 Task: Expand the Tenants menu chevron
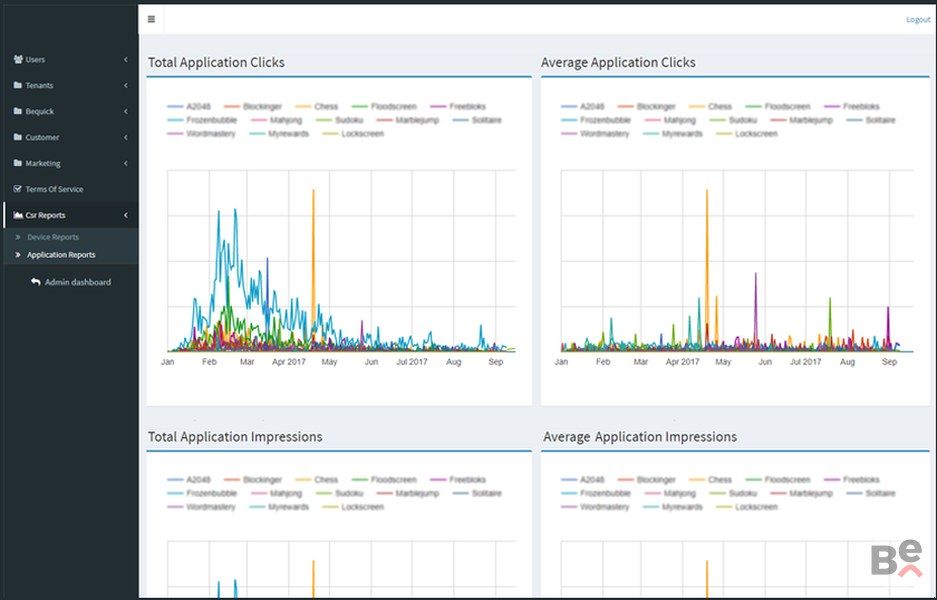click(x=125, y=85)
